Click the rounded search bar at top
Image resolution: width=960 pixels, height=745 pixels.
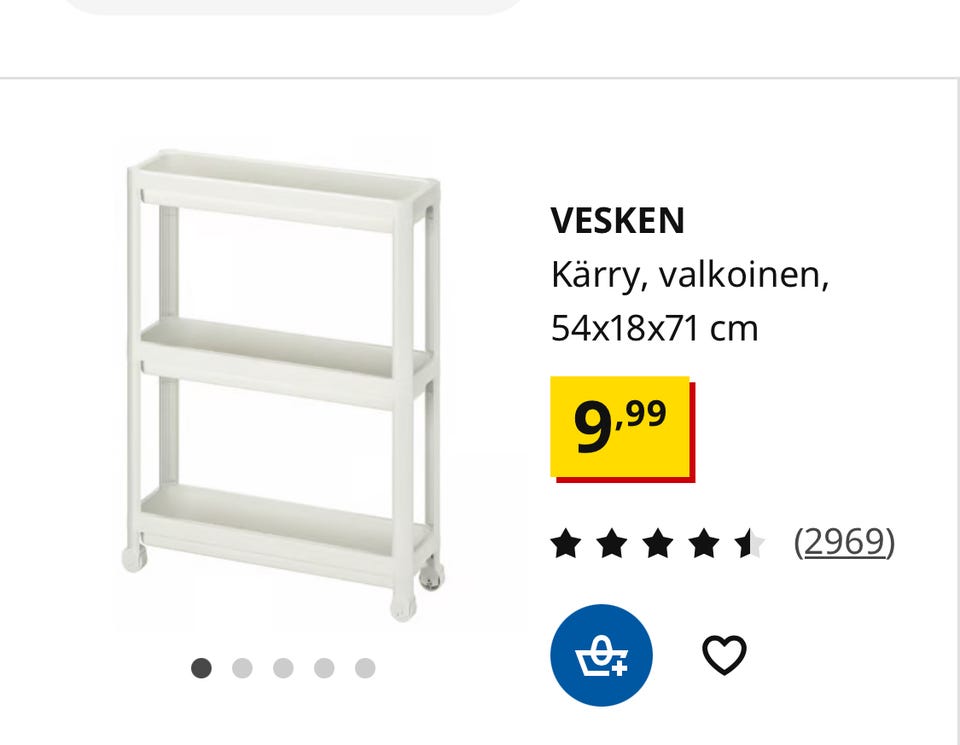click(293, 6)
